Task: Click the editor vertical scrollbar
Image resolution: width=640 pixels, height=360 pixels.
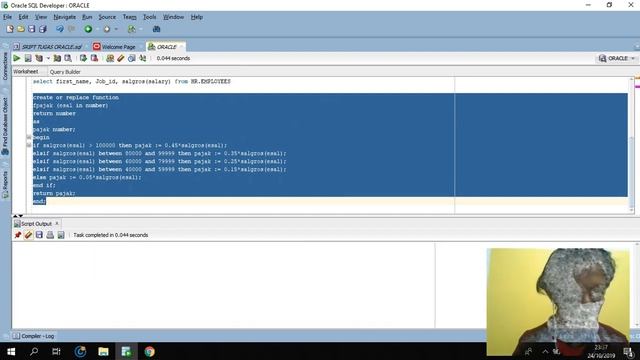Action: tap(632, 145)
